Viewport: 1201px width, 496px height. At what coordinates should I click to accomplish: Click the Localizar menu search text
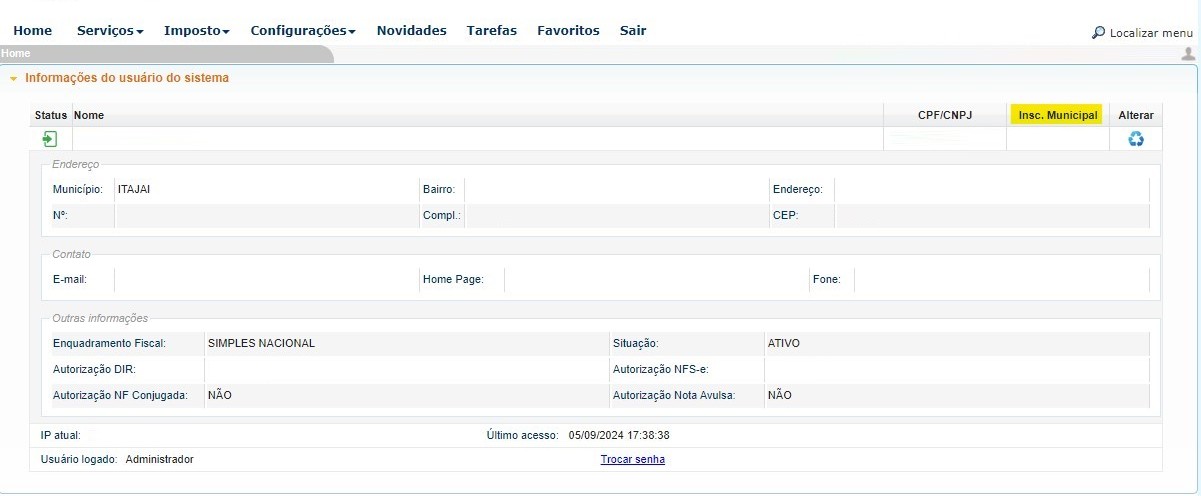1151,33
